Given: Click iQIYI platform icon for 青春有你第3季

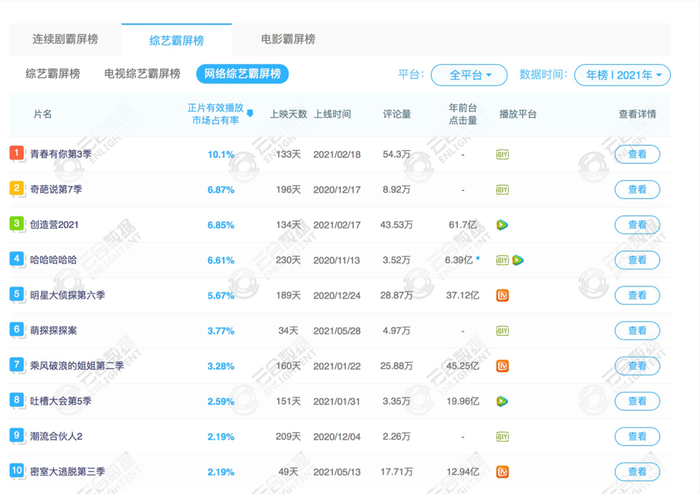Looking at the screenshot, I should click(x=502, y=154).
